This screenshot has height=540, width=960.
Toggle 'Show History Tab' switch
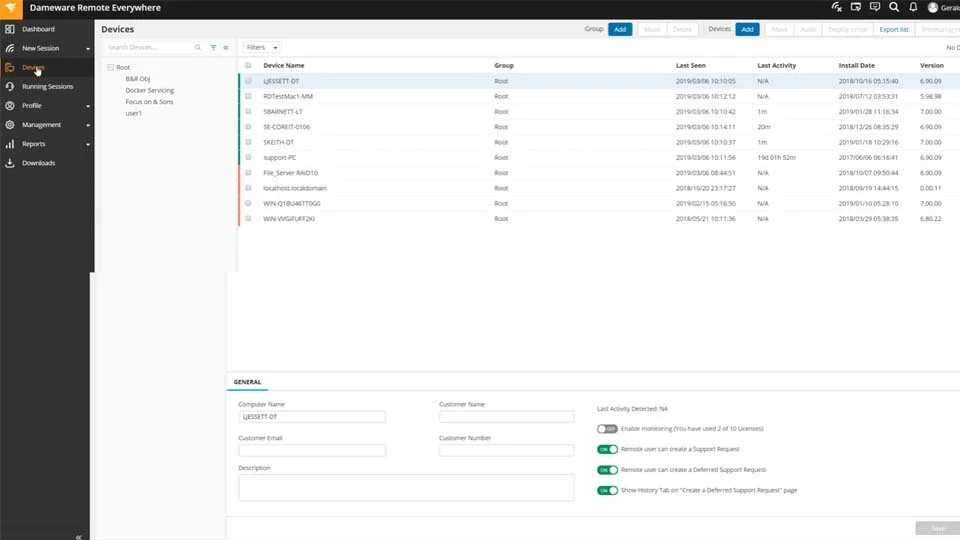pyautogui.click(x=607, y=490)
